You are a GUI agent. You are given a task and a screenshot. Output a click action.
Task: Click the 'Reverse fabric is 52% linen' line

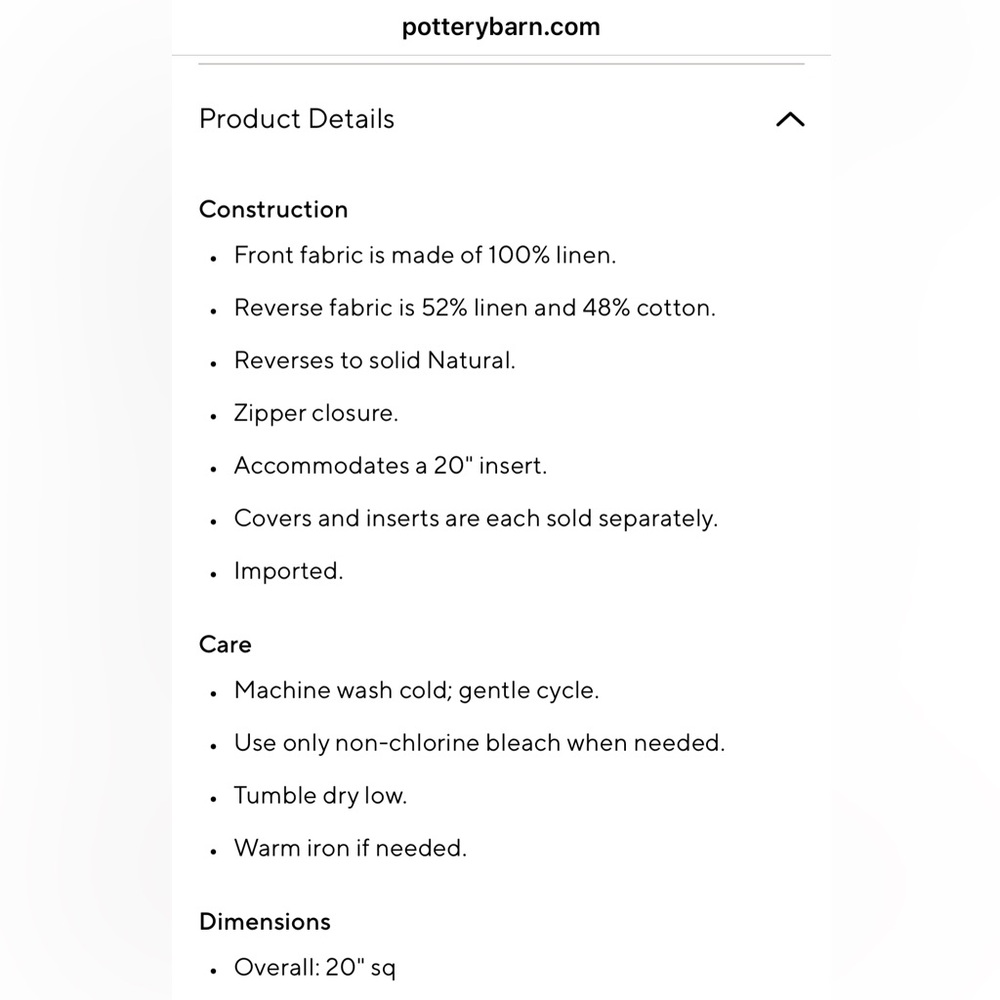coord(474,308)
